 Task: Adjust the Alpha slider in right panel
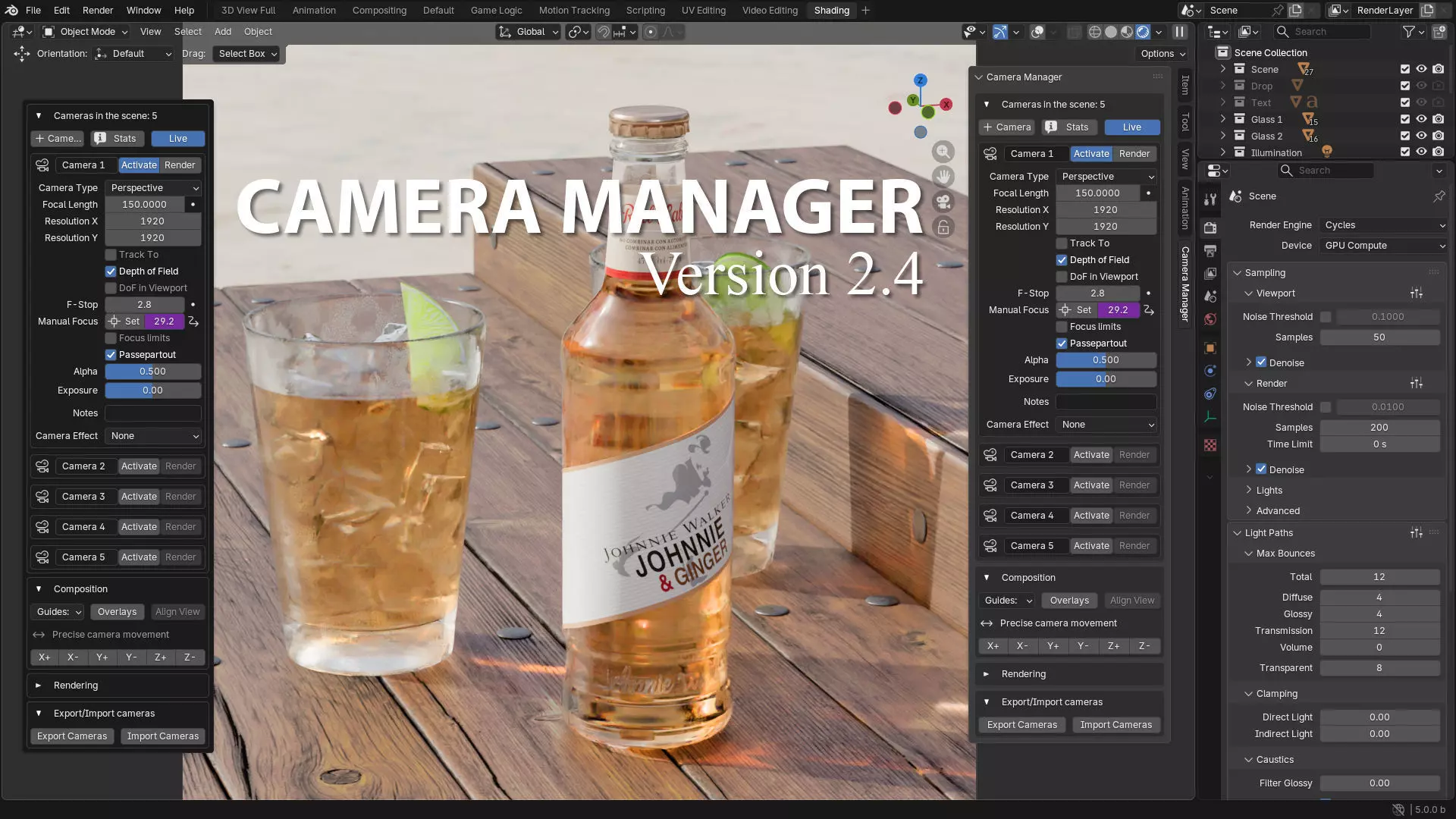click(1106, 360)
